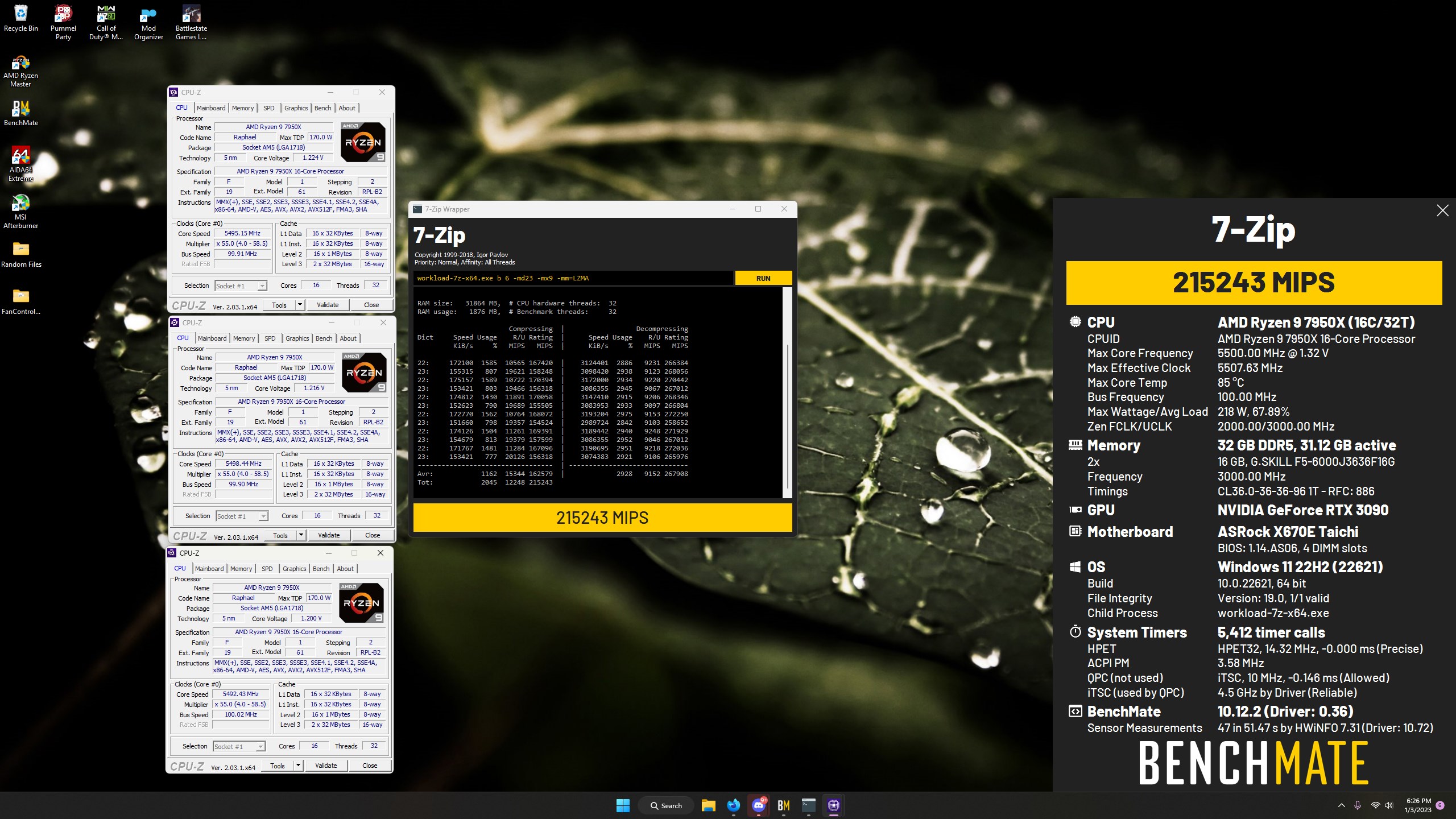Viewport: 1456px width, 819px height.
Task: Click the 7-Zip workload command line field
Action: [x=573, y=278]
